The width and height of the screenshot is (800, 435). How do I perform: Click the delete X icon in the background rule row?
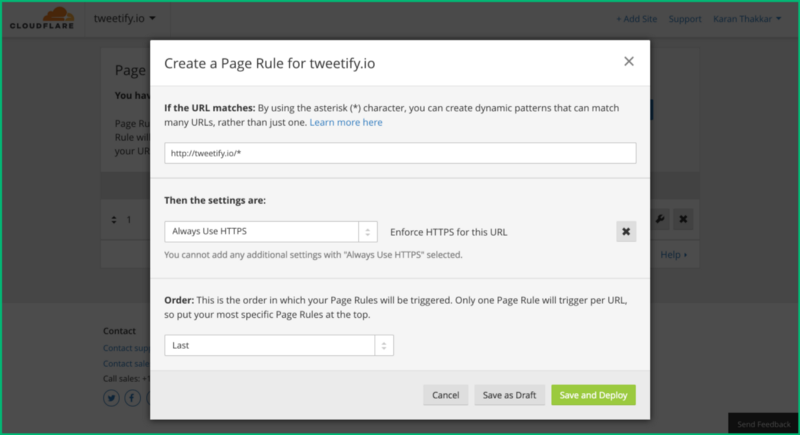click(683, 219)
